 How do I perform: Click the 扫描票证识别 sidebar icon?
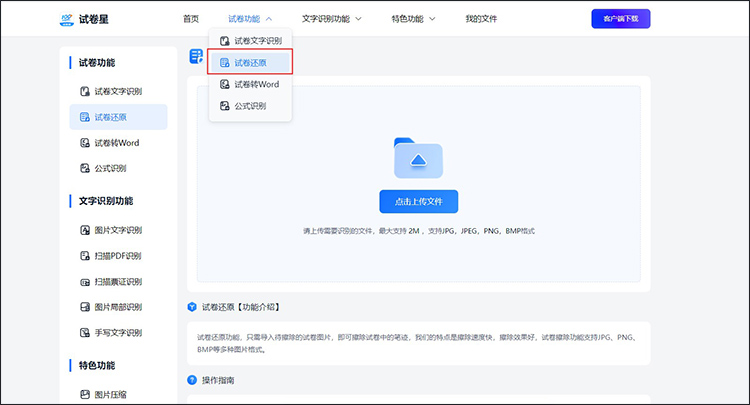(x=85, y=282)
